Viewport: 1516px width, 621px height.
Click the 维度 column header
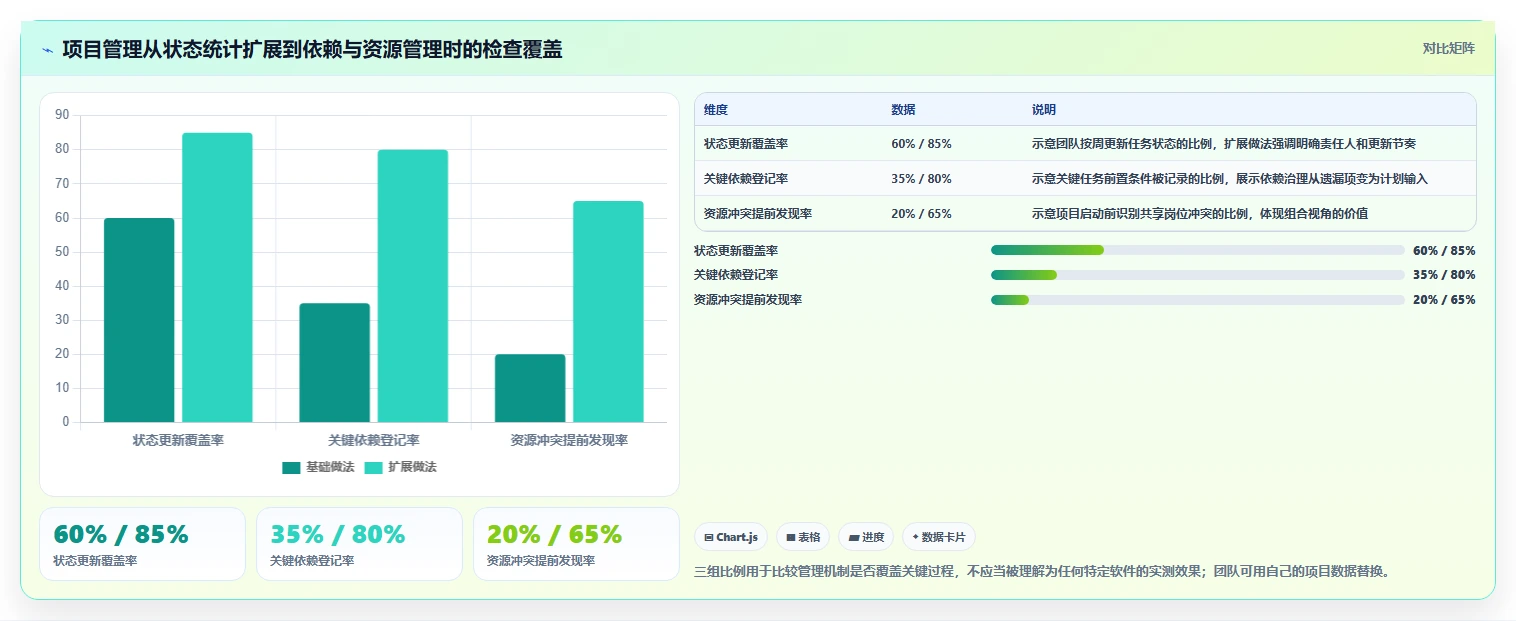tap(716, 110)
